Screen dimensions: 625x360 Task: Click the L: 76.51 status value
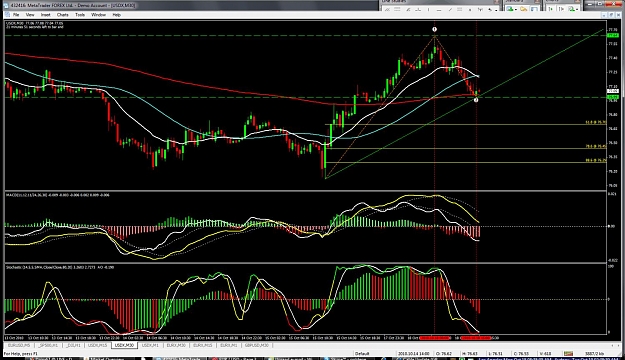click(494, 353)
